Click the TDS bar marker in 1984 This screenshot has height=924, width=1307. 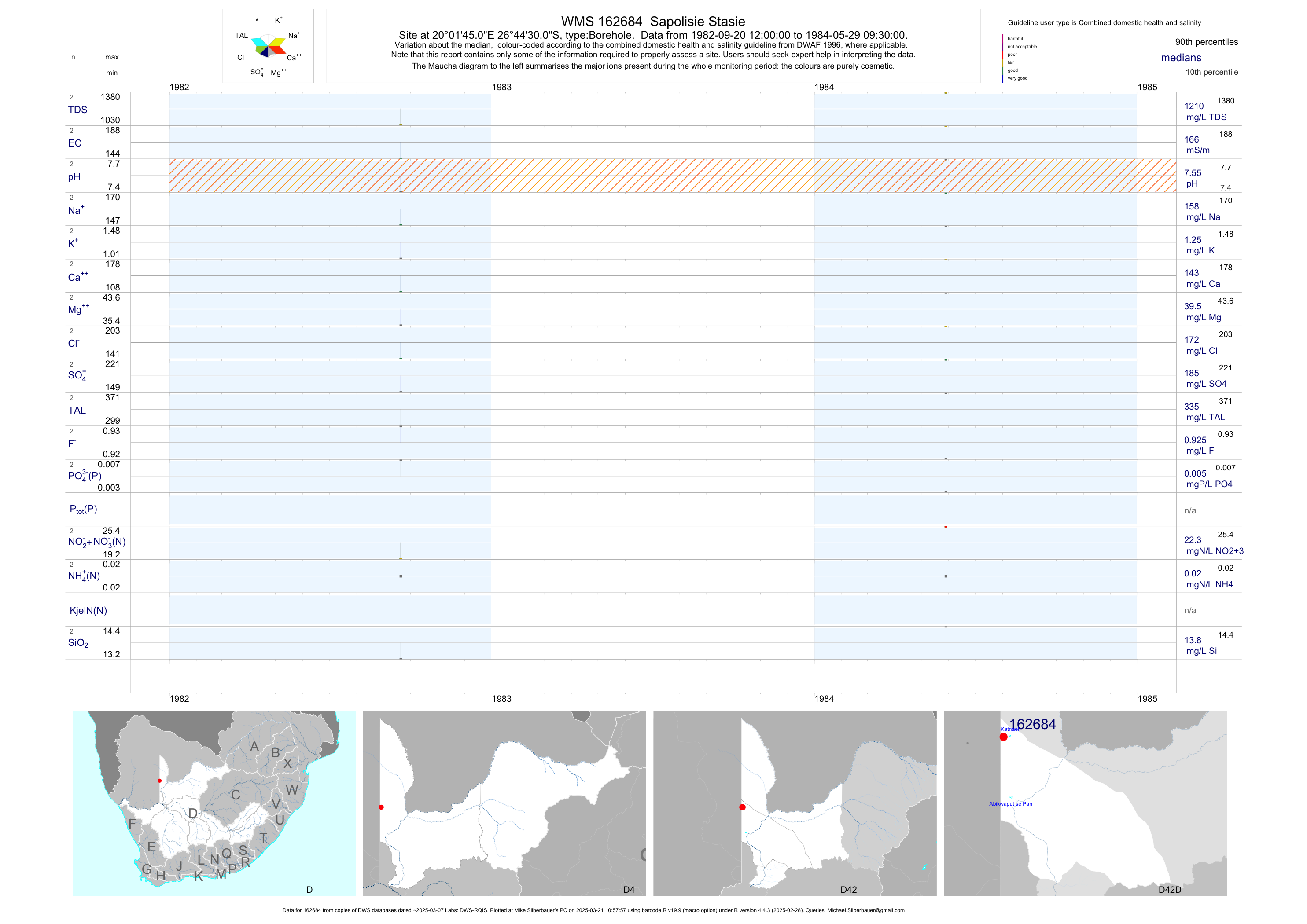tap(946, 101)
